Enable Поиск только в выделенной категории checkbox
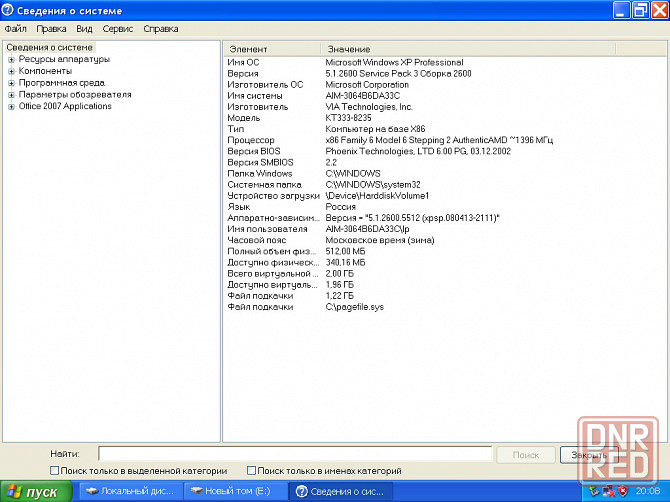 (x=54, y=470)
